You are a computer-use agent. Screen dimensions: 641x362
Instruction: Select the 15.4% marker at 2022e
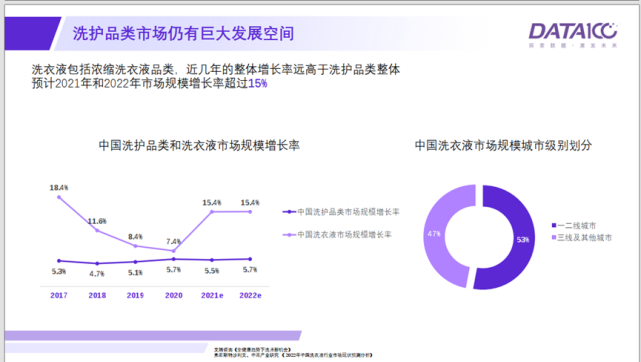(x=250, y=212)
